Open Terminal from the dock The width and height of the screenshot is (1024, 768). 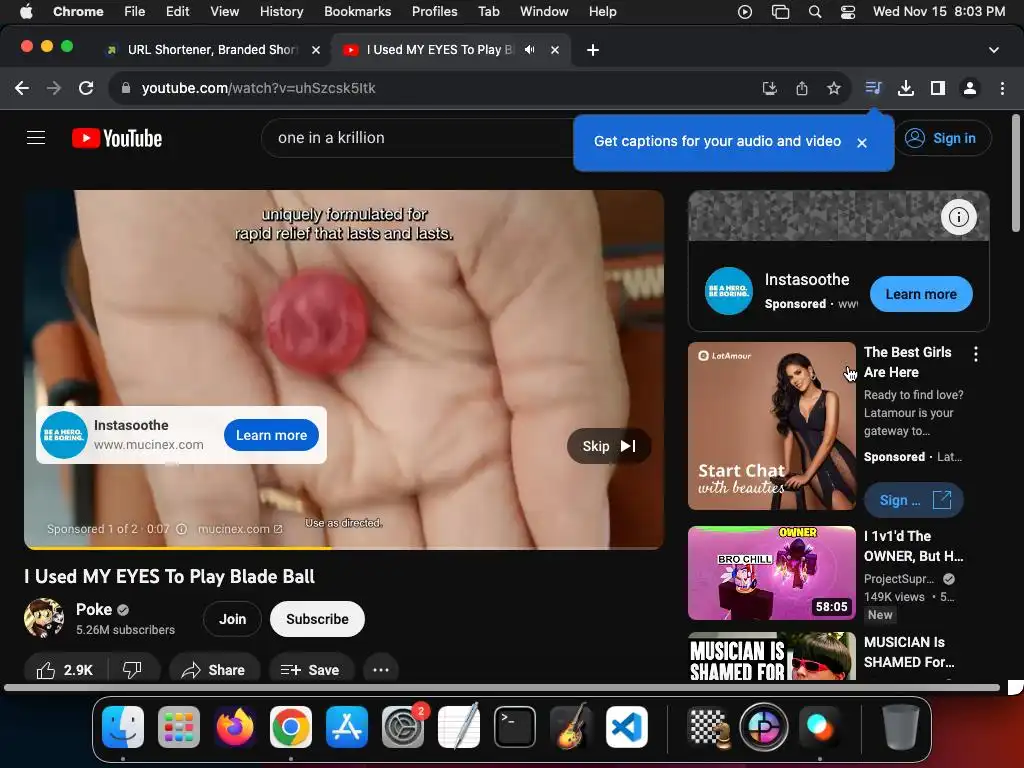pyautogui.click(x=515, y=727)
